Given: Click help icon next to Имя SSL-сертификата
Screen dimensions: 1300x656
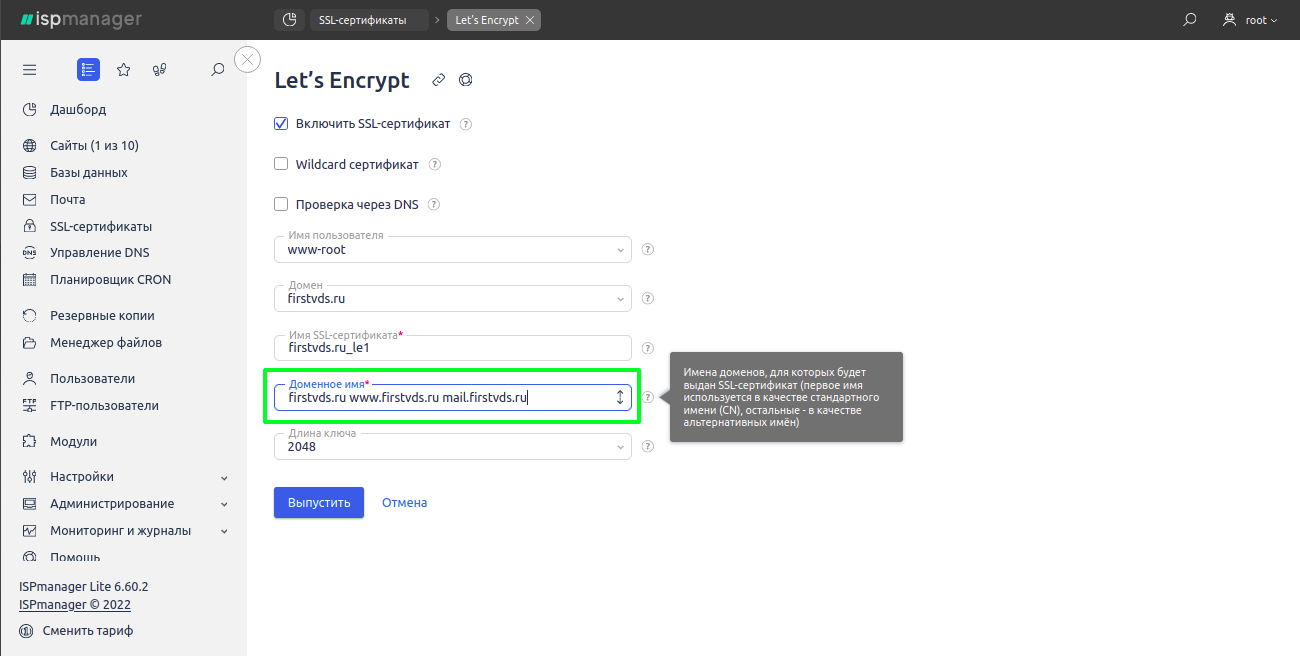Looking at the screenshot, I should (x=648, y=348).
